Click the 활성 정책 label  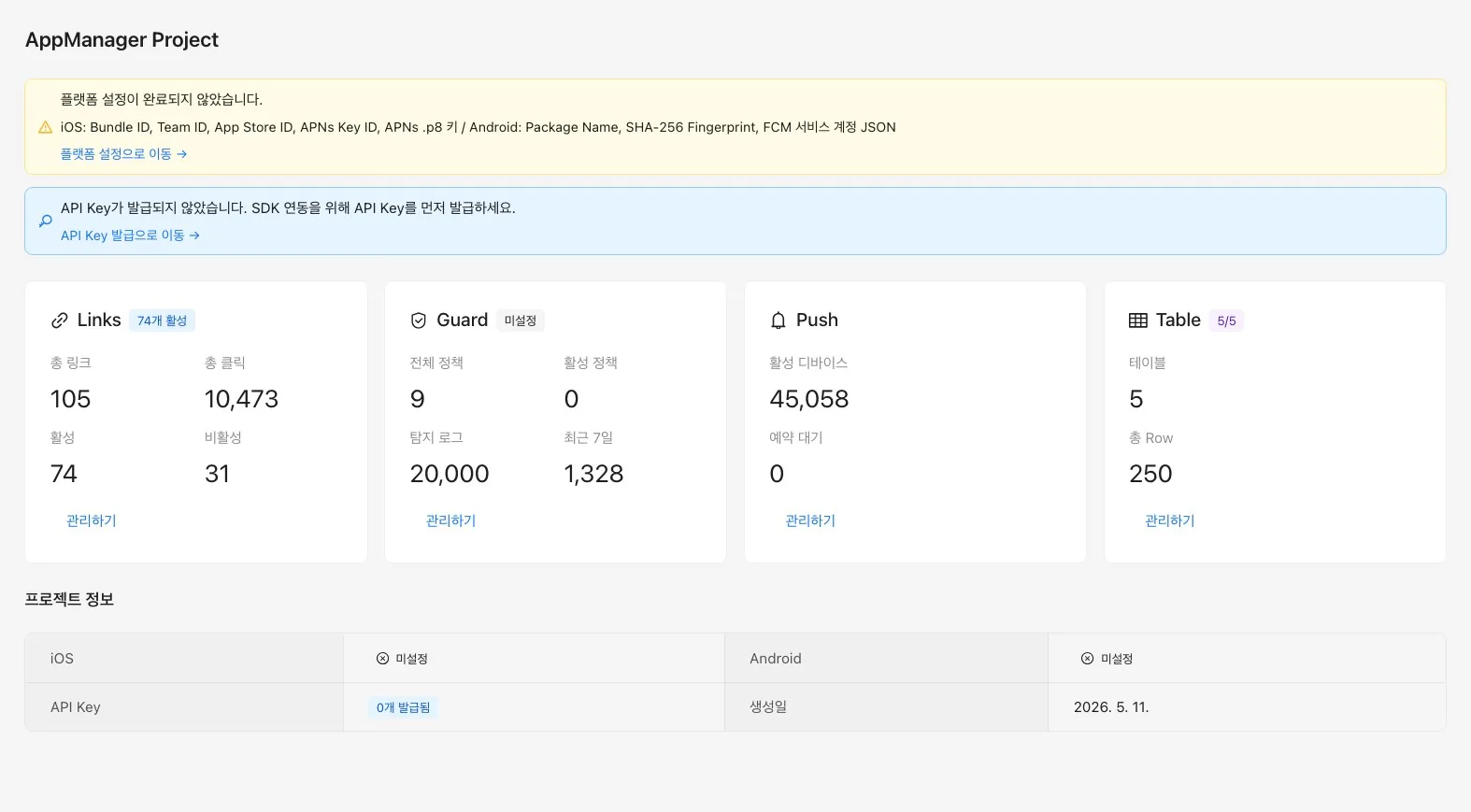point(591,363)
